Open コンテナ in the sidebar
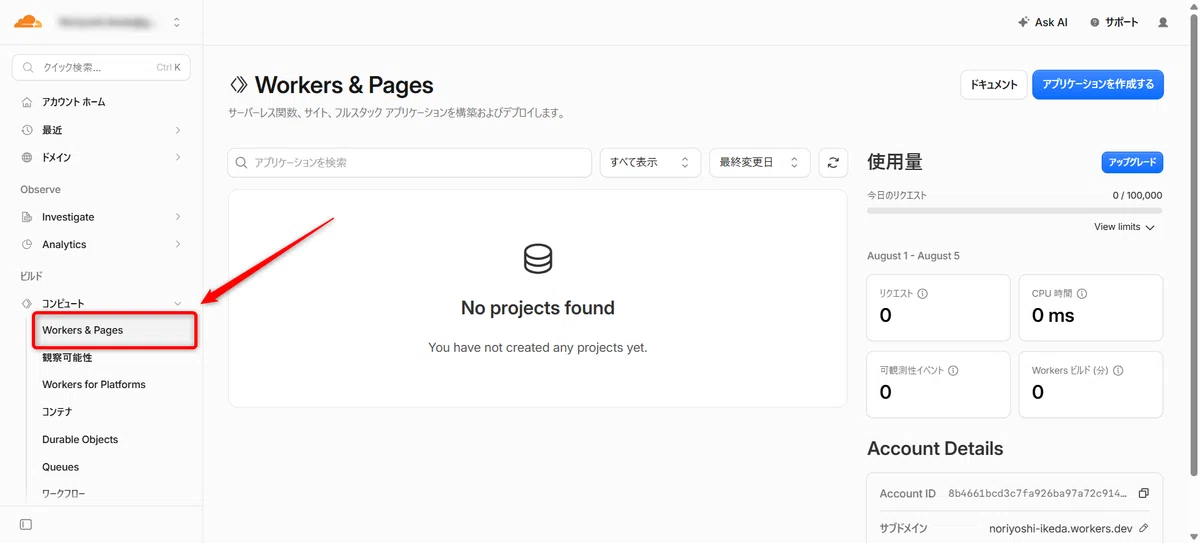The height and width of the screenshot is (543, 1200). coord(57,412)
